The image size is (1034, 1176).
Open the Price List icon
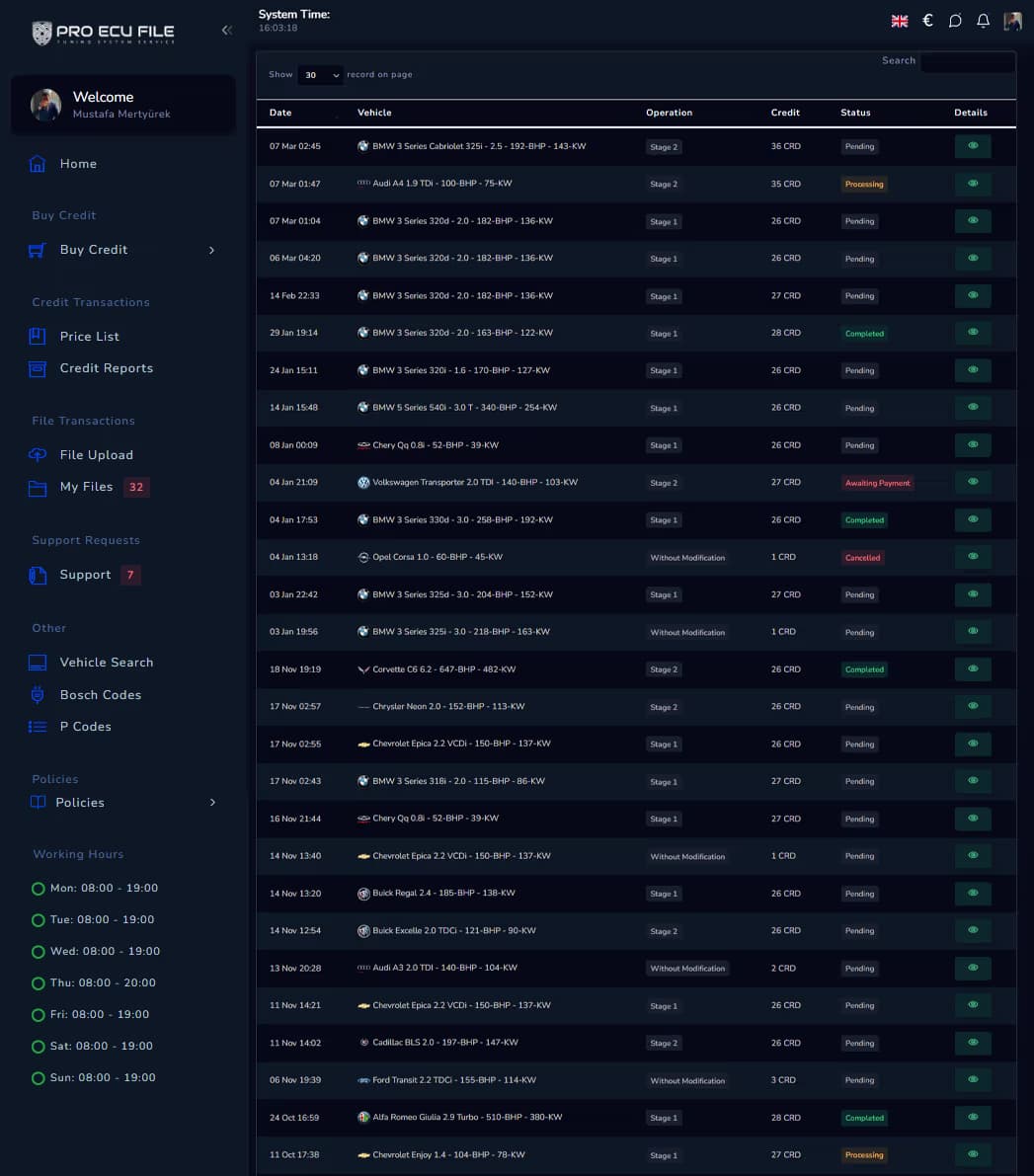37,336
